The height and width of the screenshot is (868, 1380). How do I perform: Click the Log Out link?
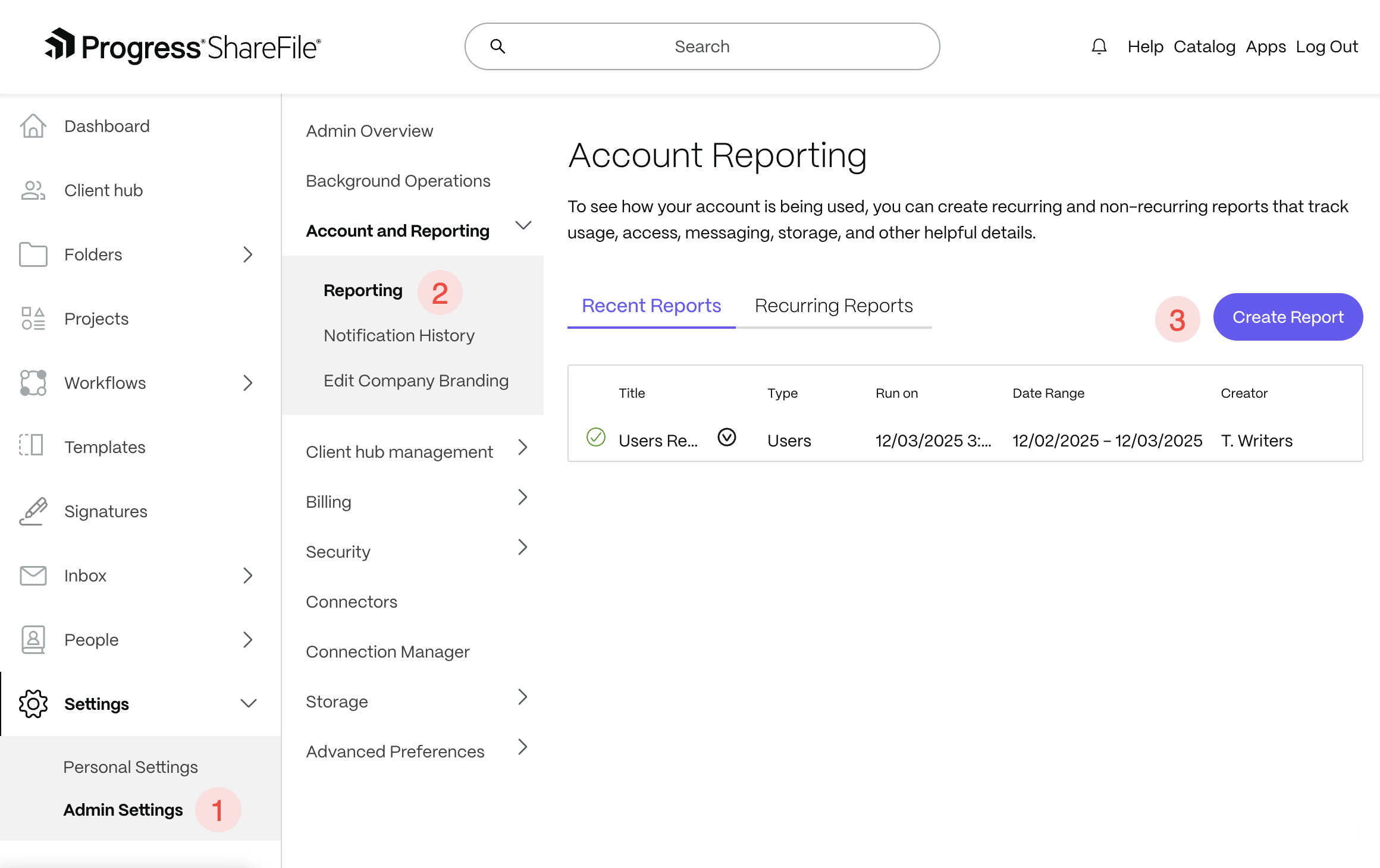coord(1326,46)
